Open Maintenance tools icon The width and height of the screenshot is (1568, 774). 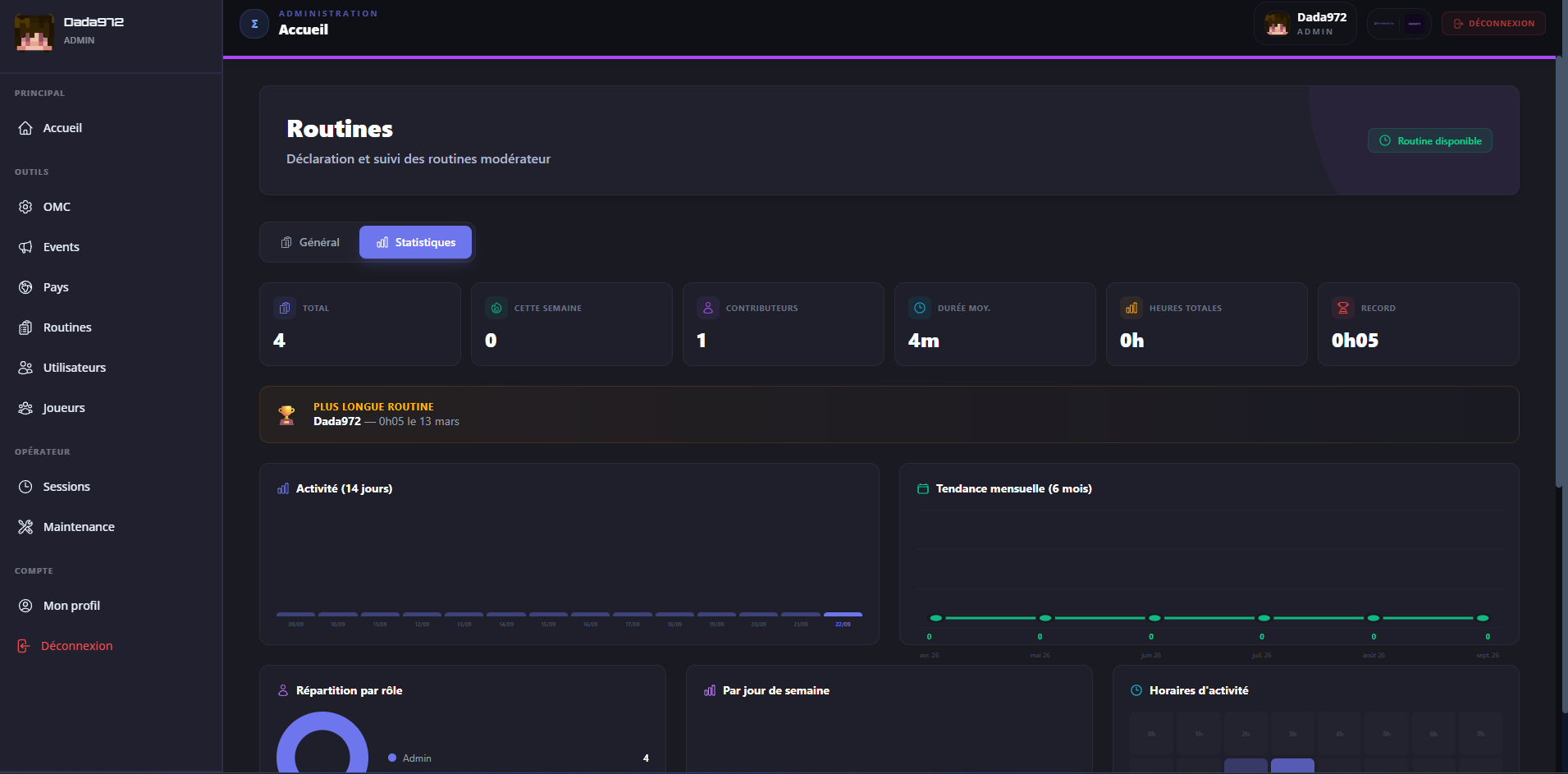point(25,527)
